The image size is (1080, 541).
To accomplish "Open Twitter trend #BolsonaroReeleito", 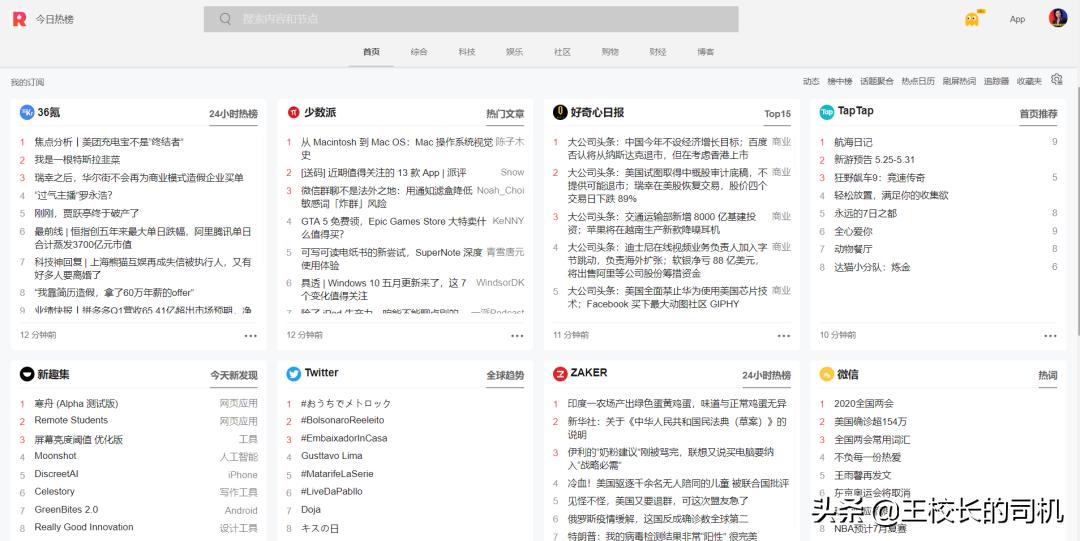I will (x=342, y=420).
